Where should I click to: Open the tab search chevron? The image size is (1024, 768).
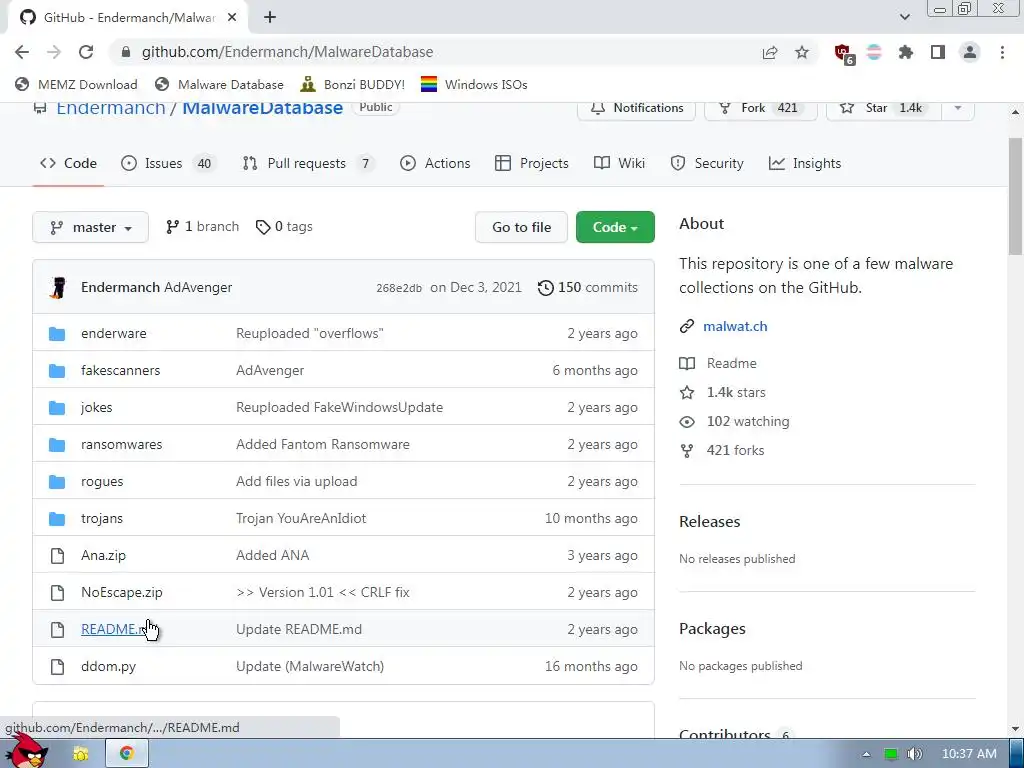coord(904,17)
